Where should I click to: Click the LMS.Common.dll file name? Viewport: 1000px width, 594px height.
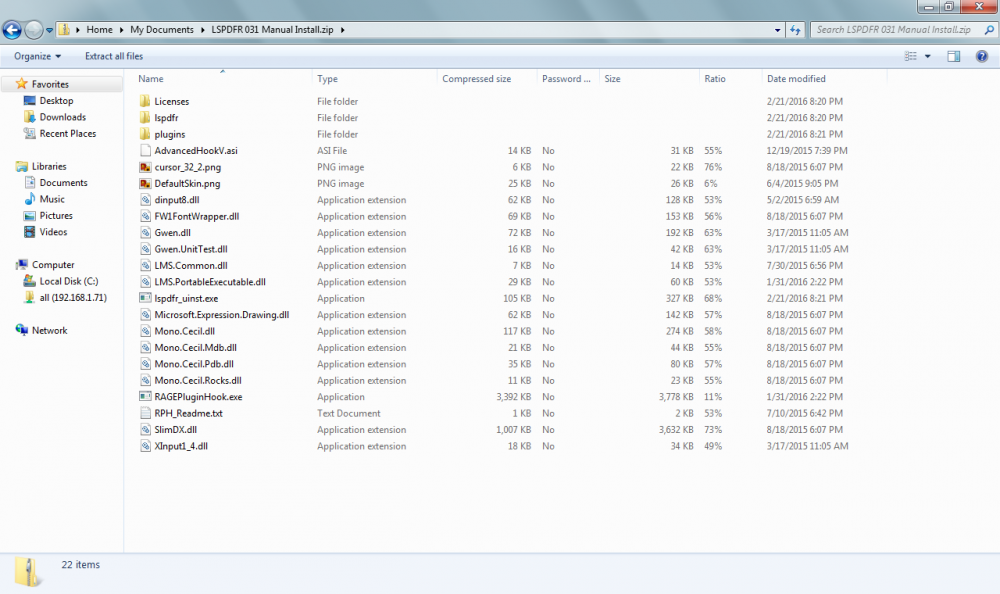coord(191,266)
